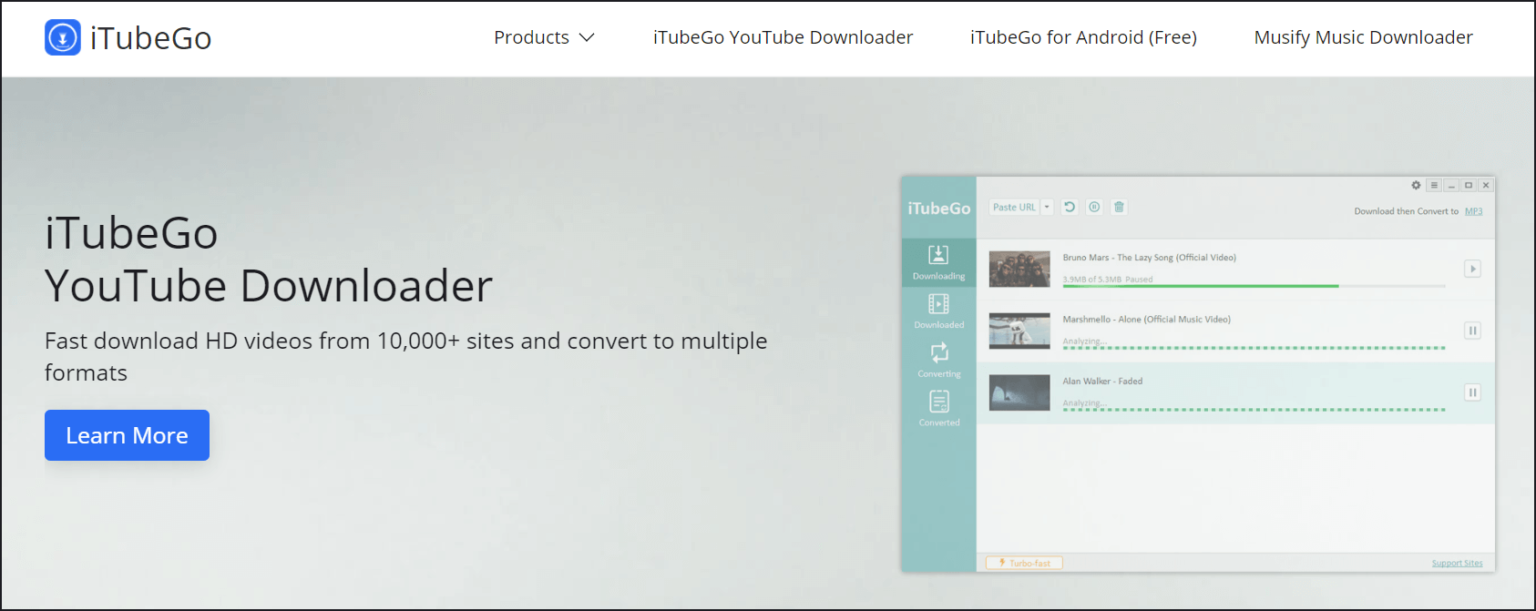
Task: Go to iTubeGo YouTube Downloader nav item
Action: click(x=783, y=38)
